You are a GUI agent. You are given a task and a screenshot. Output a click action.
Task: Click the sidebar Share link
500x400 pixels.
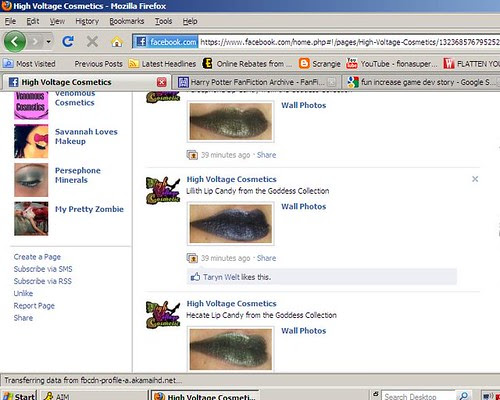(x=23, y=318)
